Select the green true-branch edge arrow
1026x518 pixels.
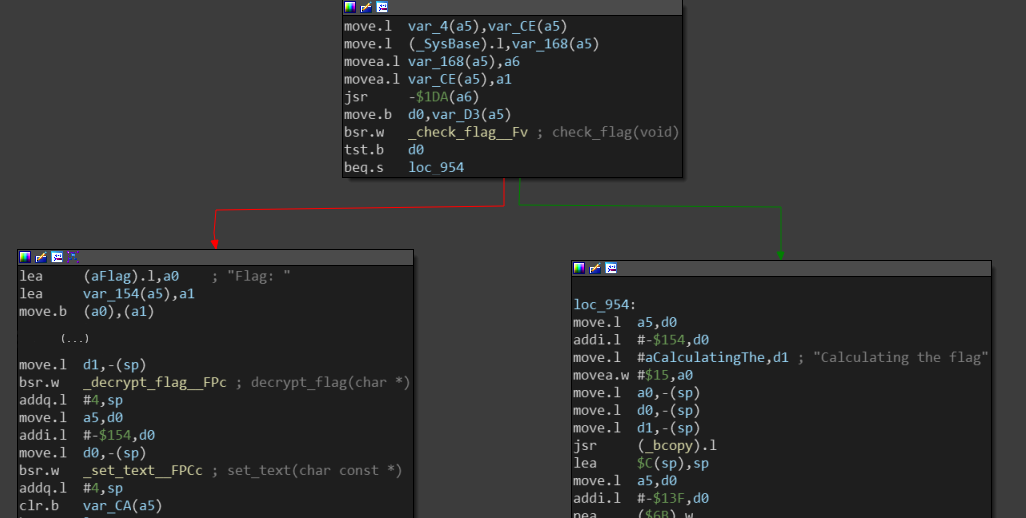click(x=780, y=251)
